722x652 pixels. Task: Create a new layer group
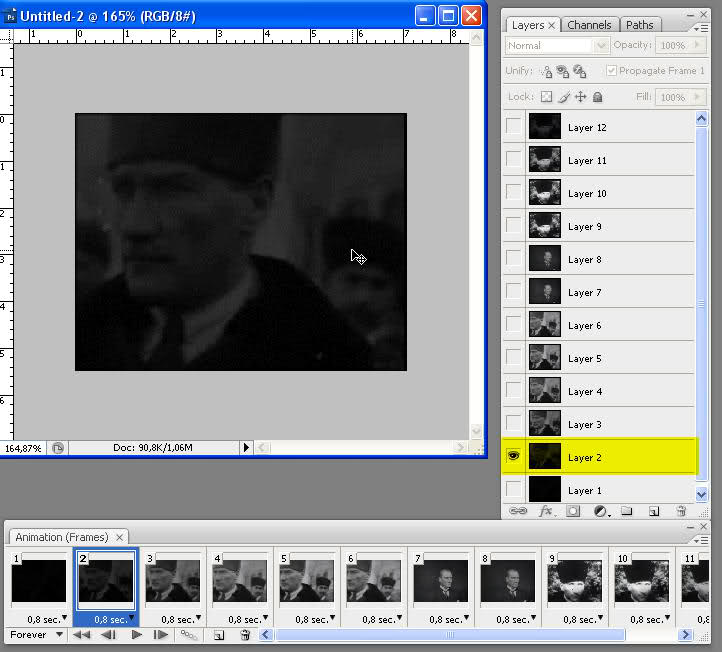tap(627, 511)
